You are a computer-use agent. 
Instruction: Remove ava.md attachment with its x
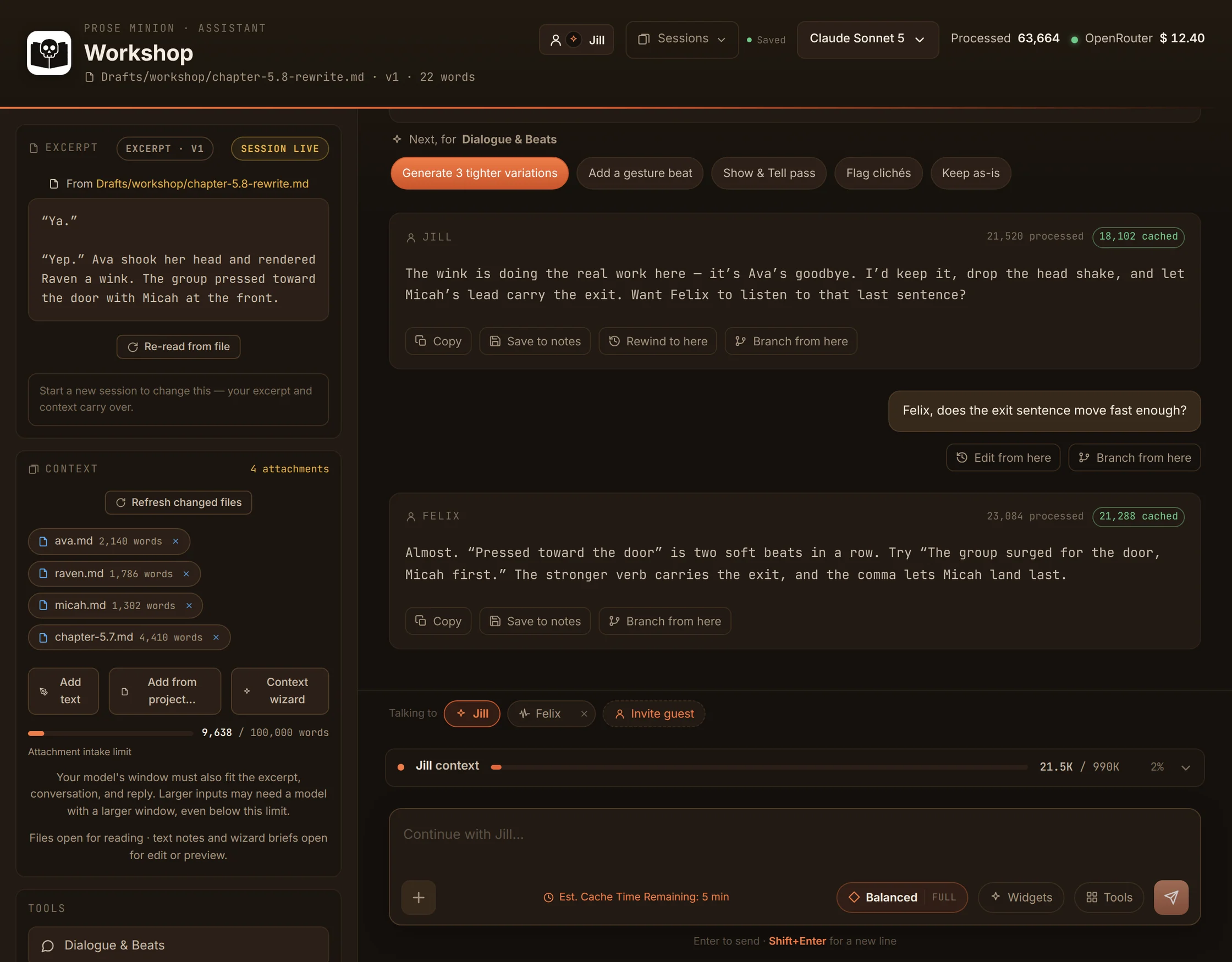pos(176,541)
